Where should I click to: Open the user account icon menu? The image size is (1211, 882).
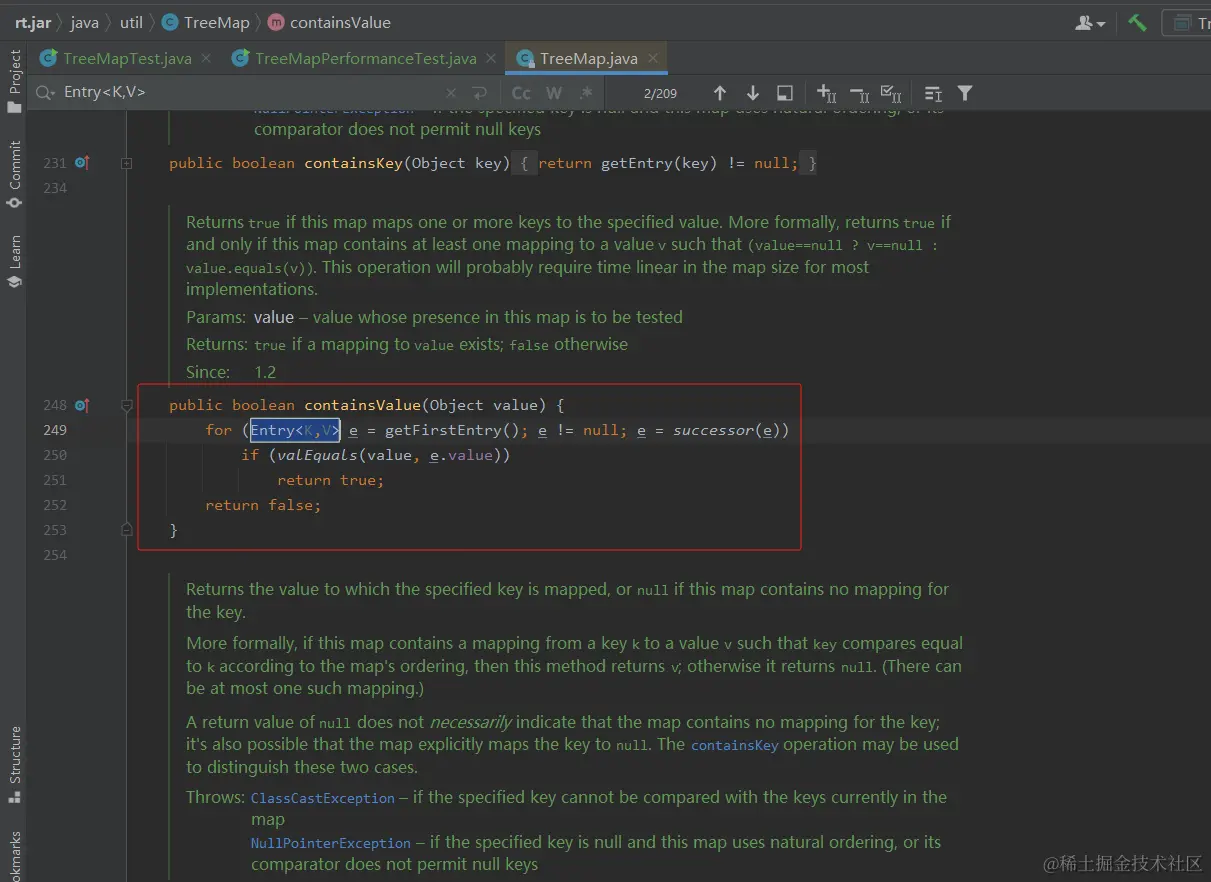tap(1089, 22)
